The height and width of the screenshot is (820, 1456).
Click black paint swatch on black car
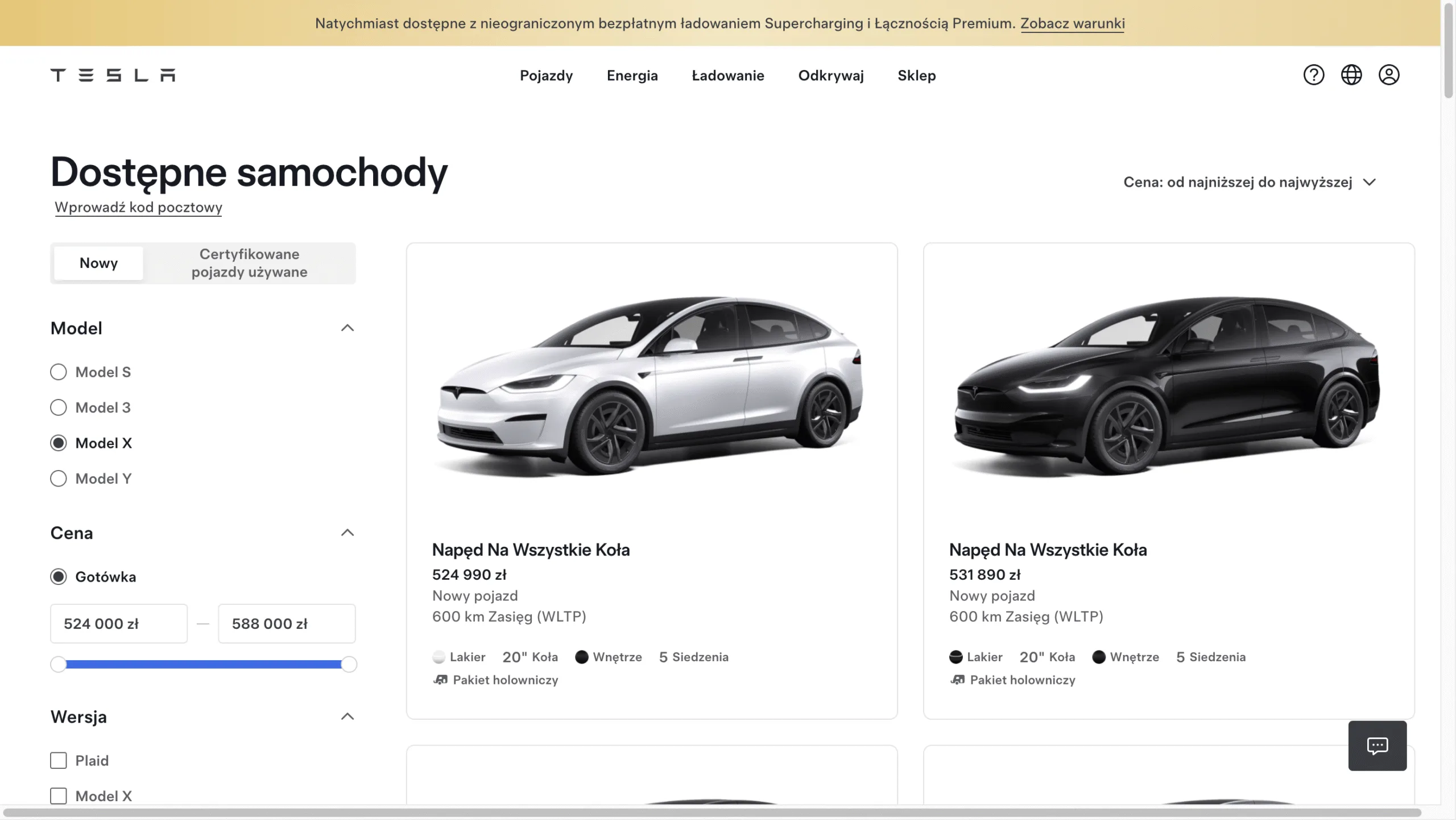coord(956,657)
